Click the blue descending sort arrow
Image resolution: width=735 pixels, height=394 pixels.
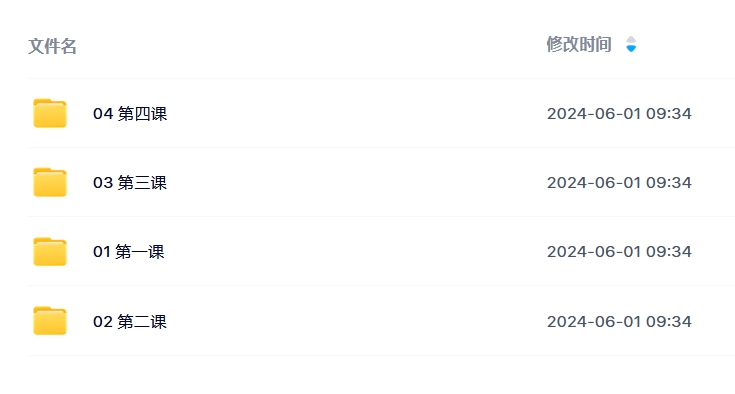[631, 49]
